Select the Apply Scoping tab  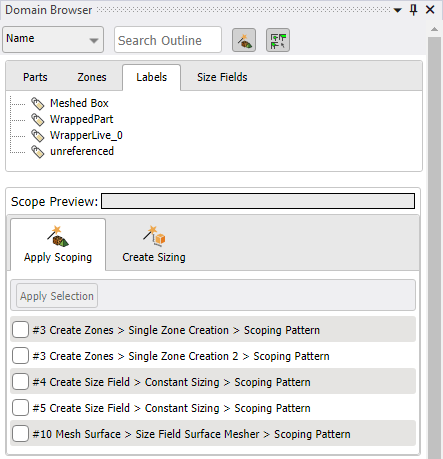click(58, 245)
